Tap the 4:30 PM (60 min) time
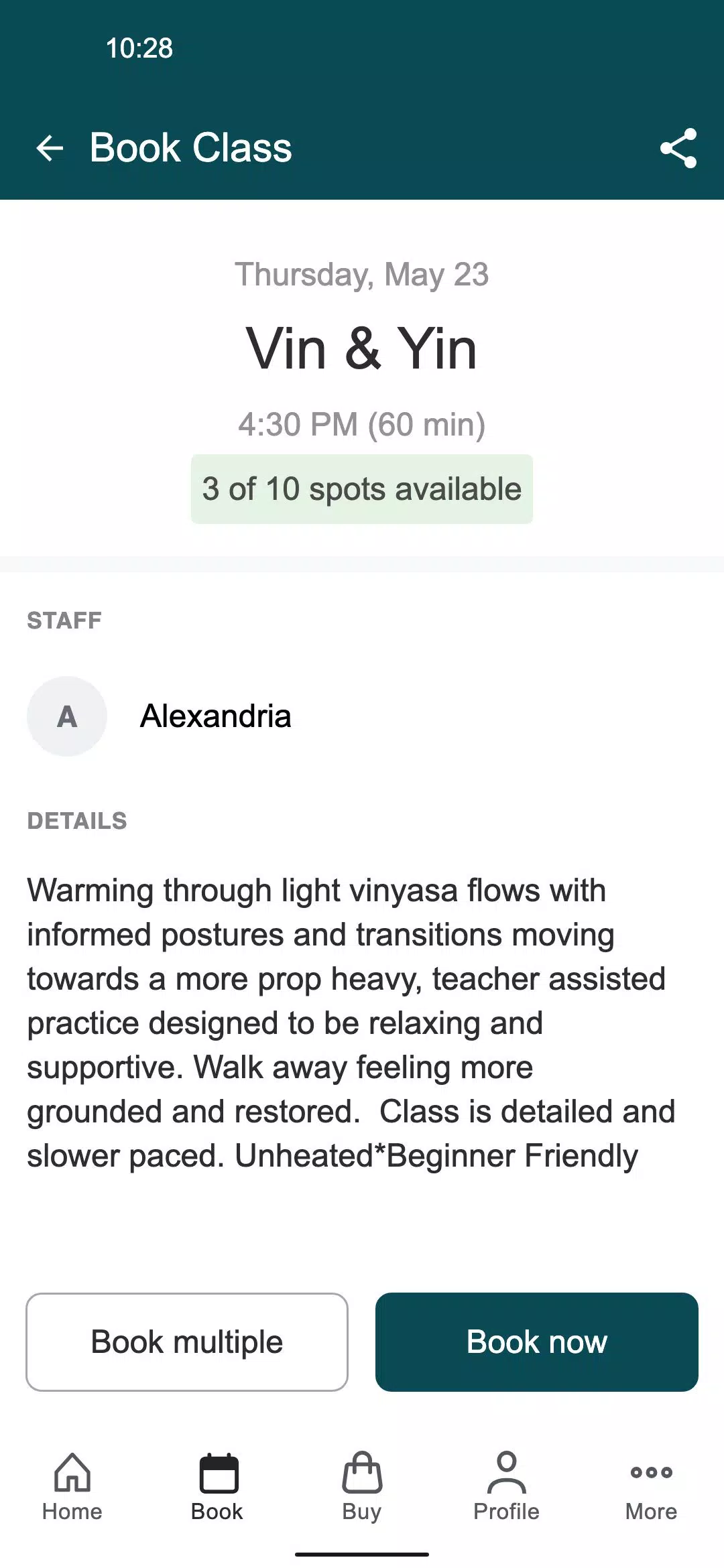724x1568 pixels. [x=362, y=425]
